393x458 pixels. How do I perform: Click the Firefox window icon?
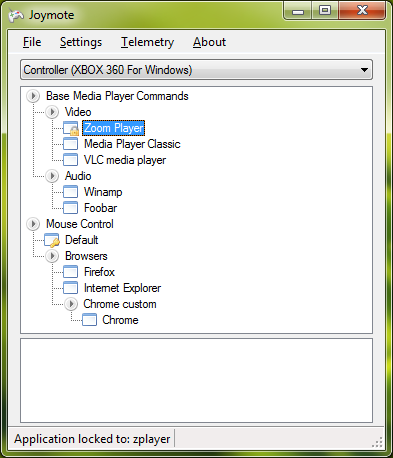click(x=70, y=272)
